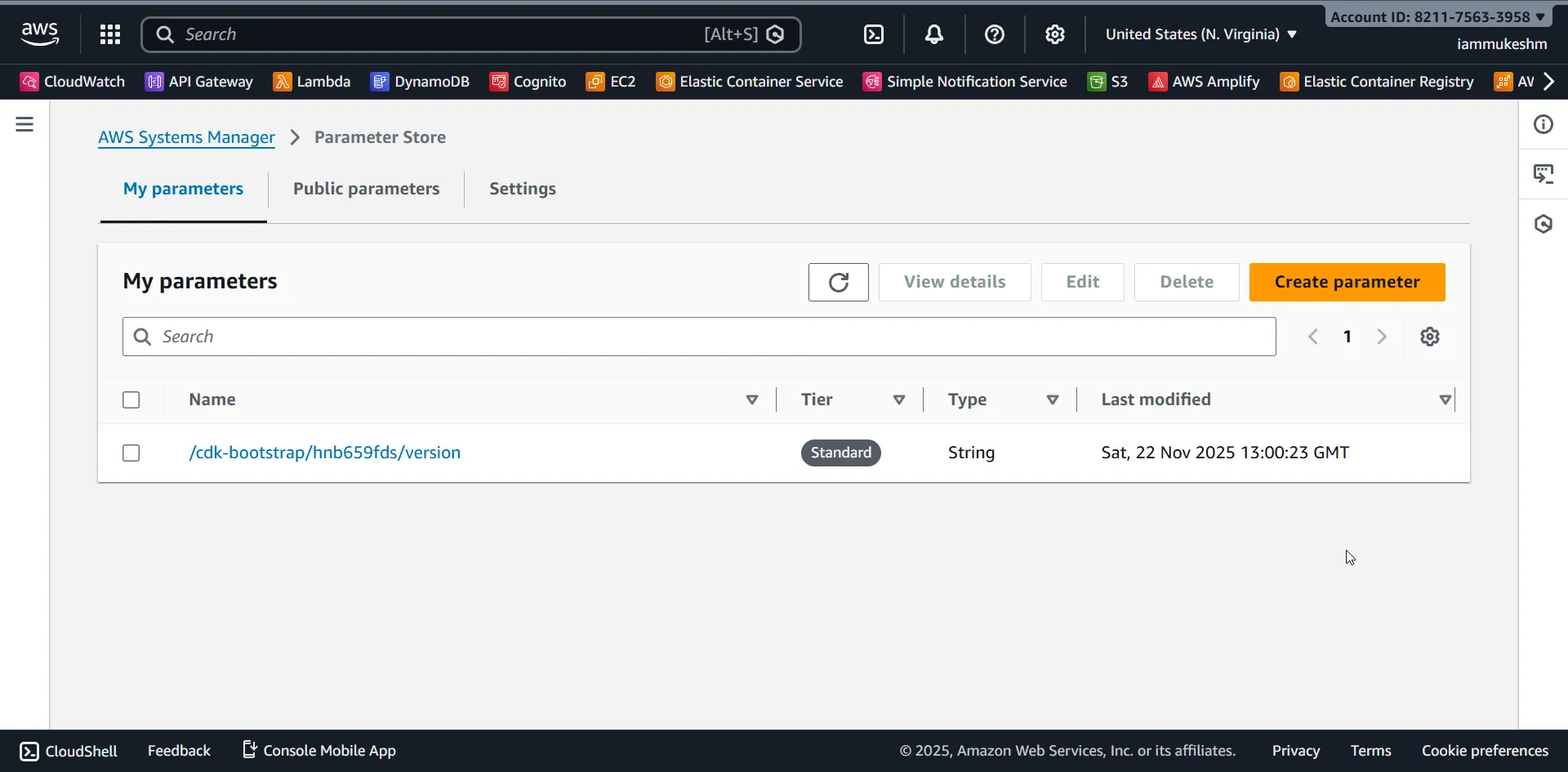
Task: Refresh the parameters list
Action: [838, 282]
